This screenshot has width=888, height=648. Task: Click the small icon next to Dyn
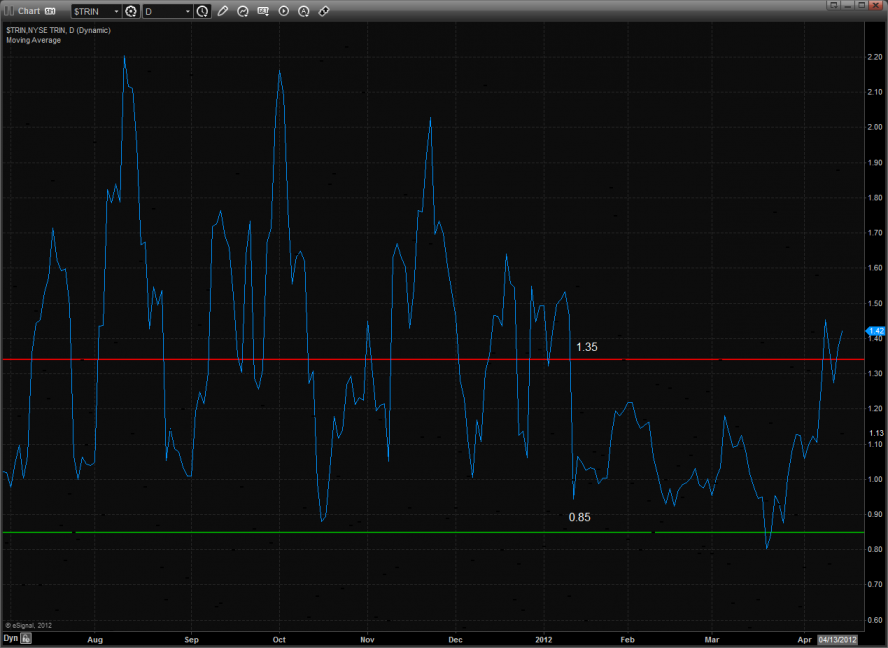tap(25, 637)
